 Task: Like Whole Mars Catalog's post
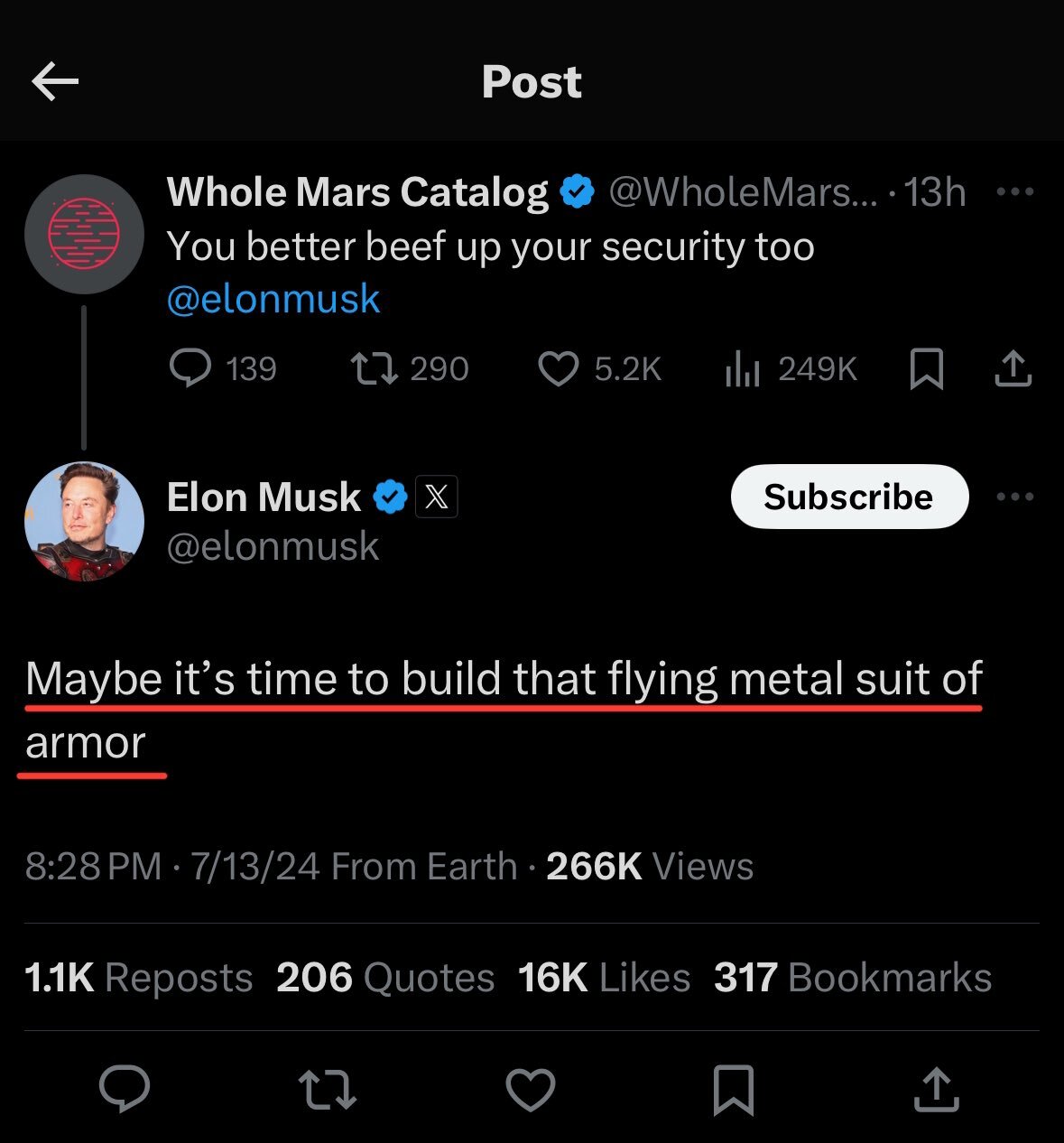[x=561, y=368]
